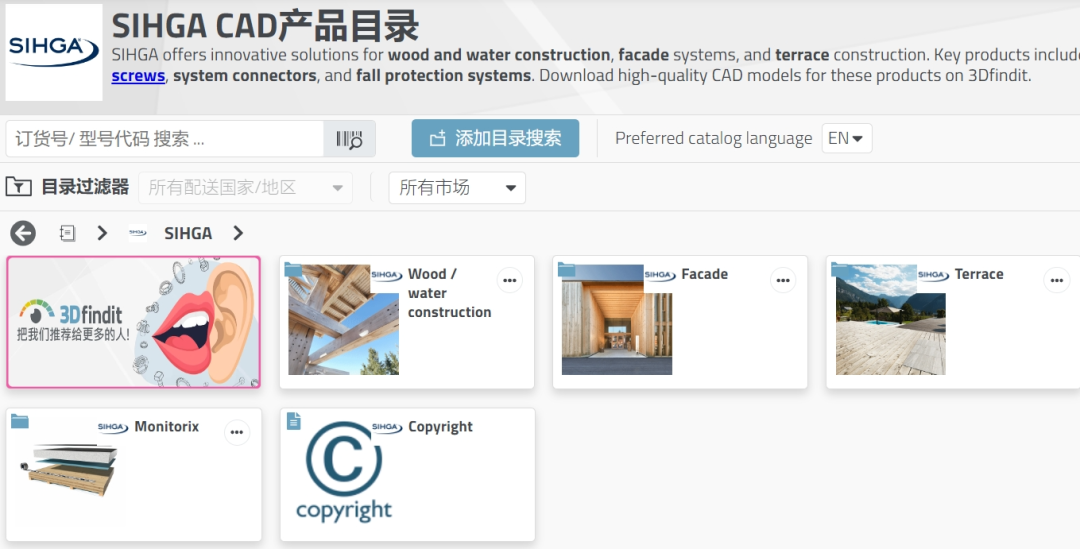Click the 添加目录搜索 button
This screenshot has width=1080, height=549.
coord(495,138)
